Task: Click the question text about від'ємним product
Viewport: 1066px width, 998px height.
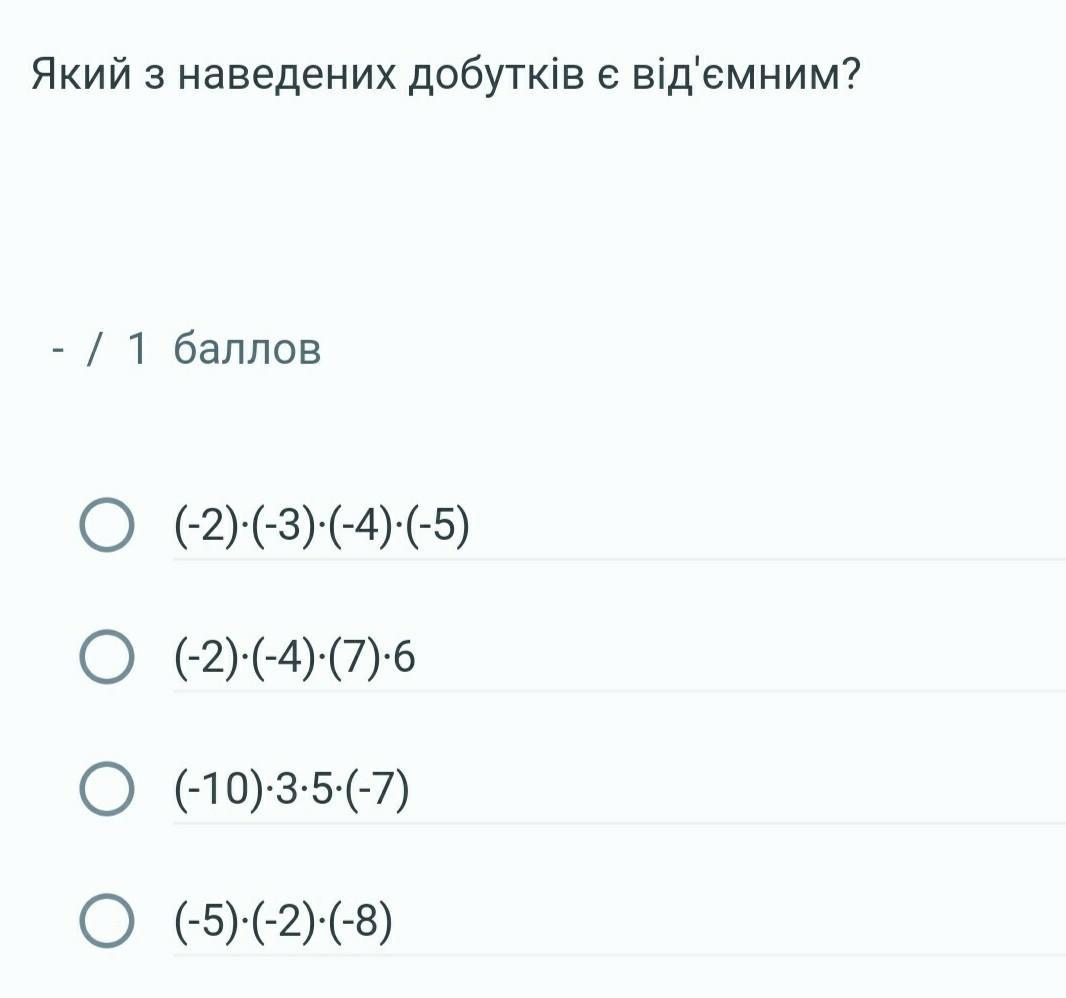Action: (x=445, y=75)
